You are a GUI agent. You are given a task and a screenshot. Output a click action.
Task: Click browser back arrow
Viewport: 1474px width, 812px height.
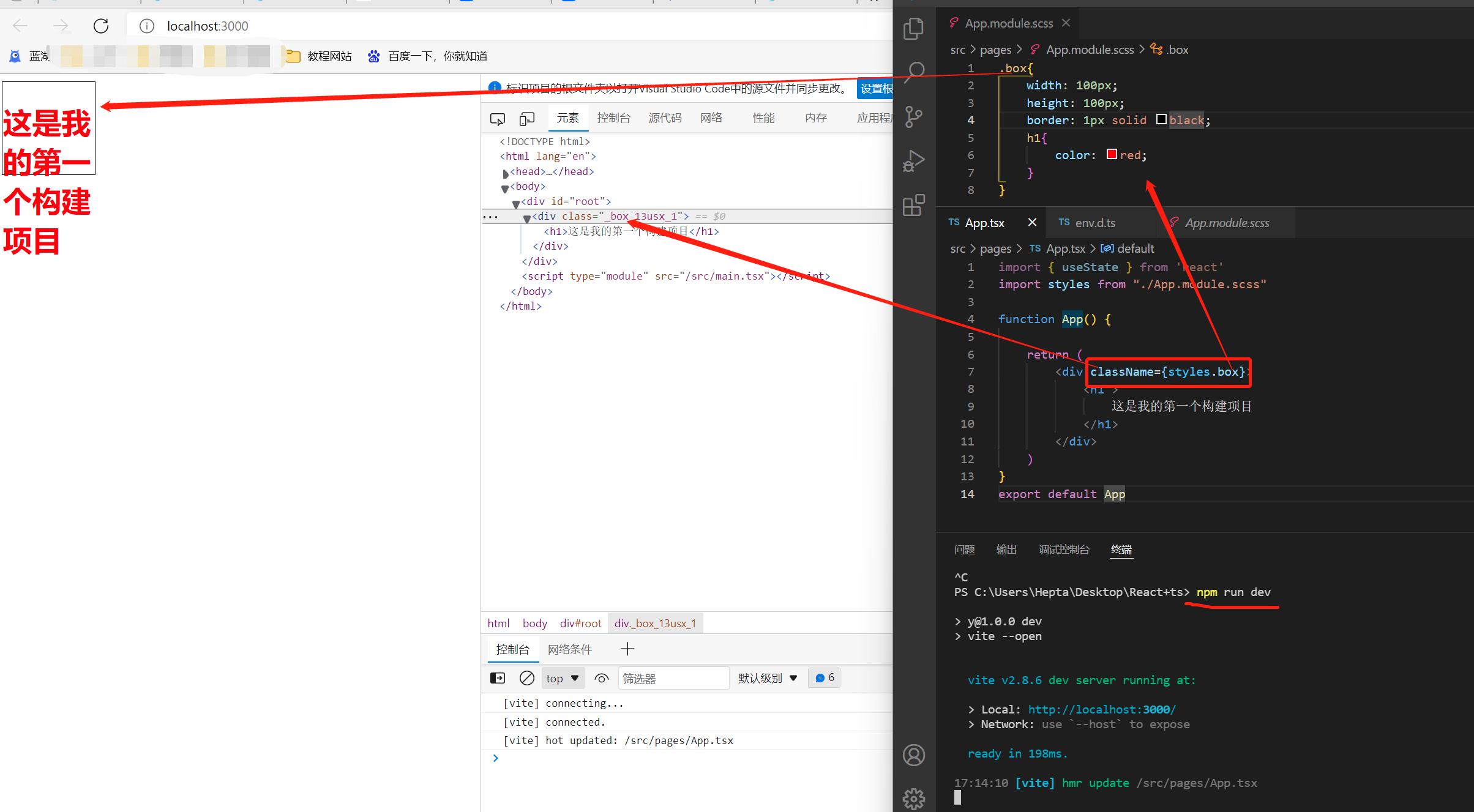20,26
